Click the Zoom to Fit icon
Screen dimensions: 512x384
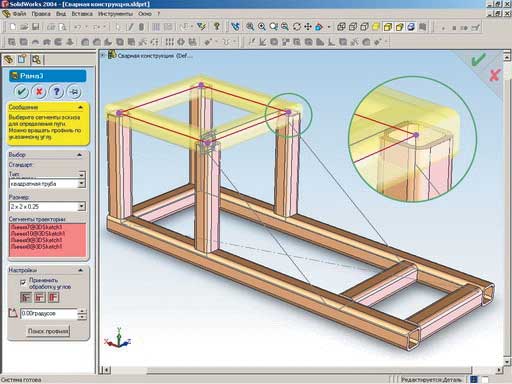pos(250,26)
